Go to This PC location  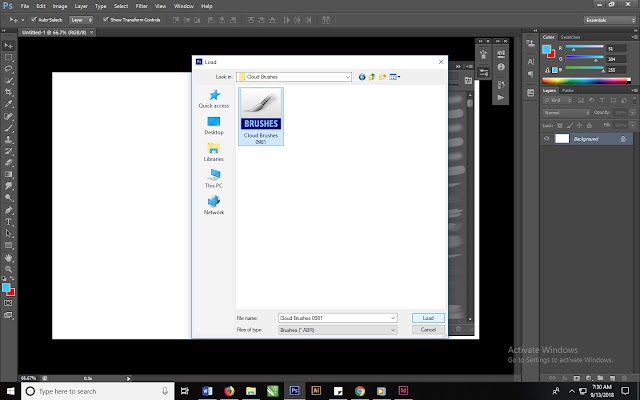pyautogui.click(x=214, y=179)
